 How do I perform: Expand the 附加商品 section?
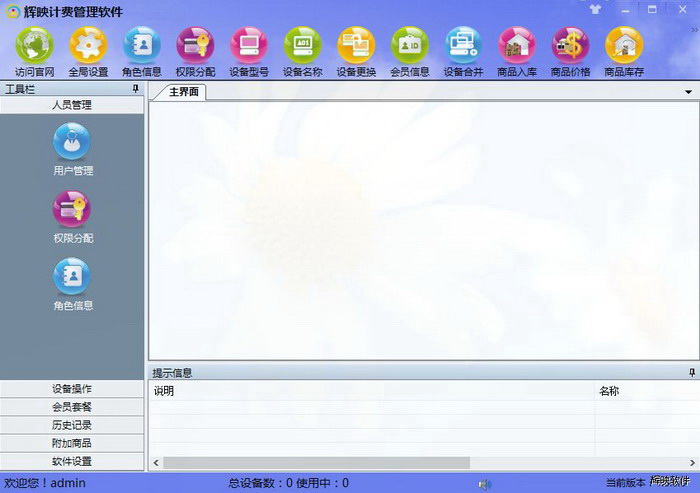coord(72,443)
